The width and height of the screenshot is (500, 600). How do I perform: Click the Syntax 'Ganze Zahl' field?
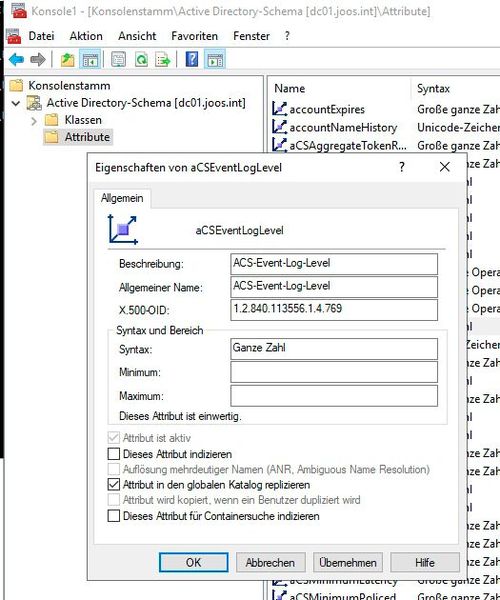click(x=334, y=349)
